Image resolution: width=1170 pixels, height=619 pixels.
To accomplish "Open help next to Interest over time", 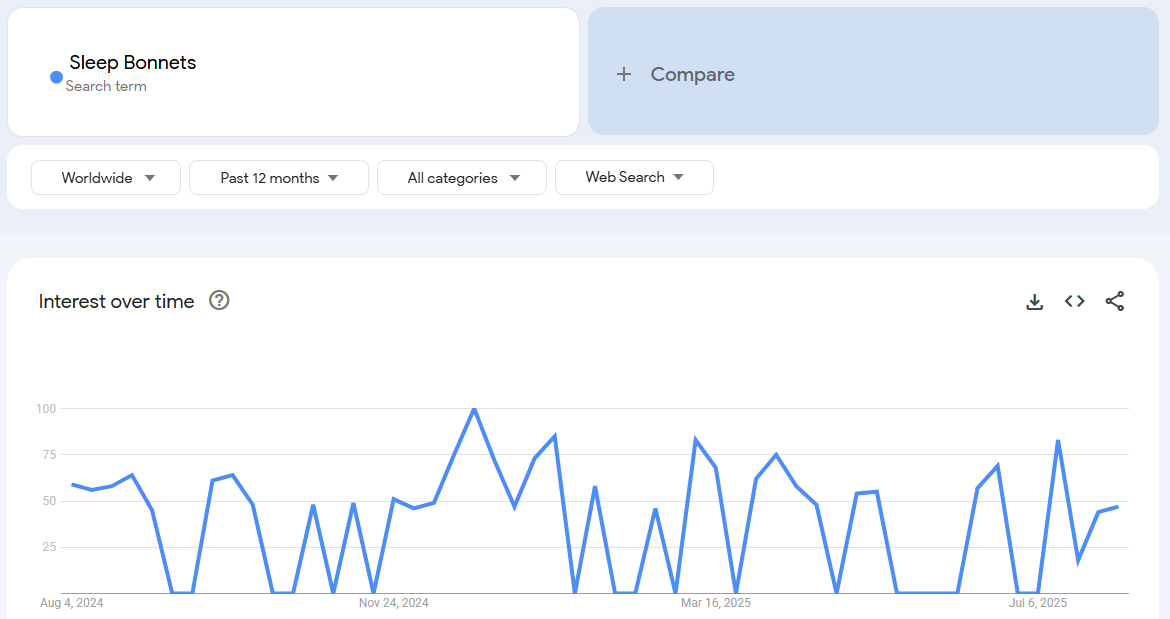I will click(219, 301).
